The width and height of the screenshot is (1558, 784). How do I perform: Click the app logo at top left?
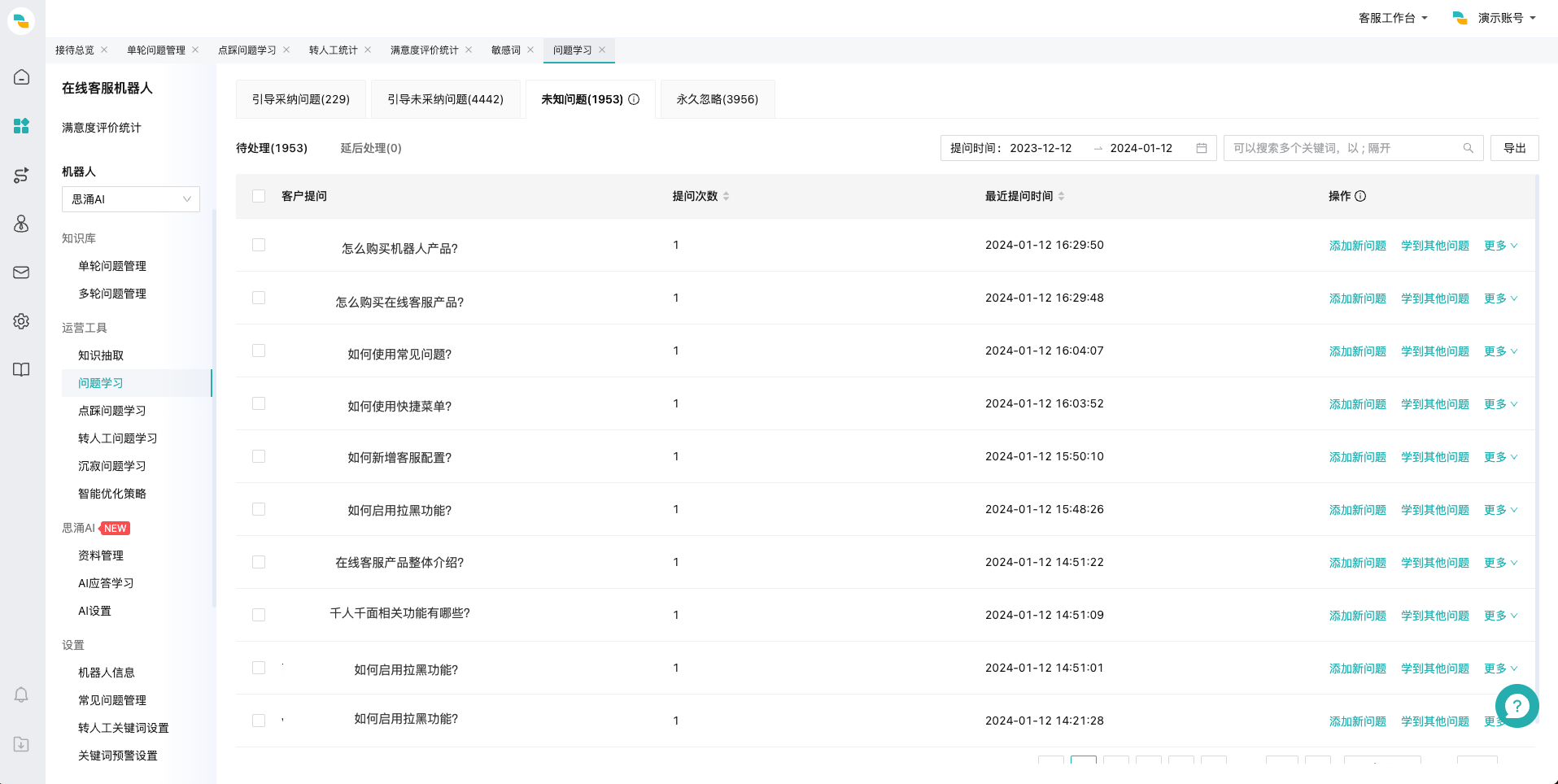click(x=21, y=21)
